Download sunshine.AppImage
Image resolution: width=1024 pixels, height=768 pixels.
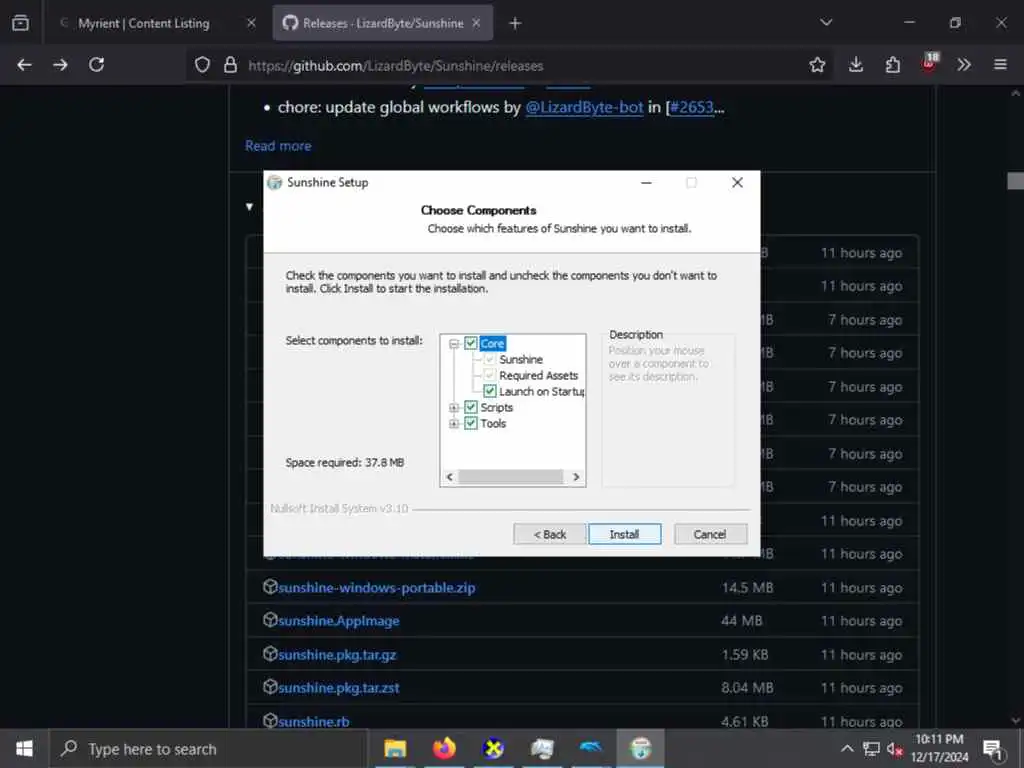click(339, 621)
